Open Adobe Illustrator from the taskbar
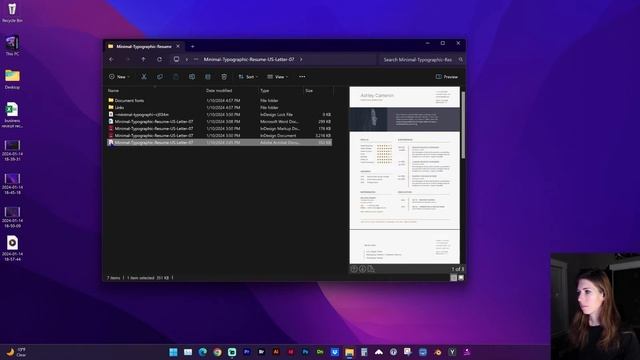 276,352
